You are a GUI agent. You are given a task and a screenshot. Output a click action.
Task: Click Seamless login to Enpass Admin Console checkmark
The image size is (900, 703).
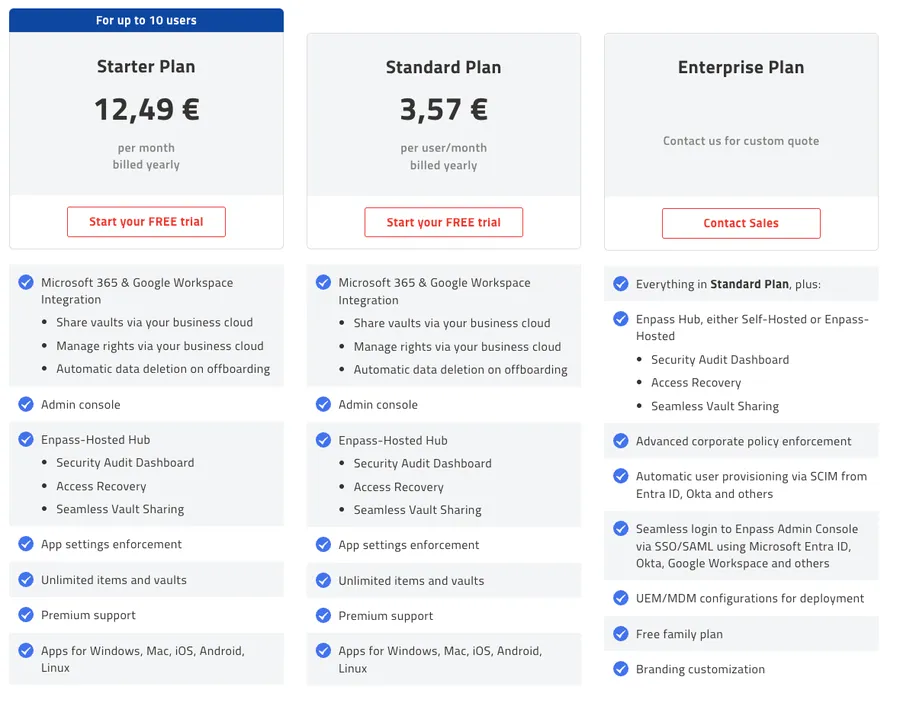(x=620, y=529)
